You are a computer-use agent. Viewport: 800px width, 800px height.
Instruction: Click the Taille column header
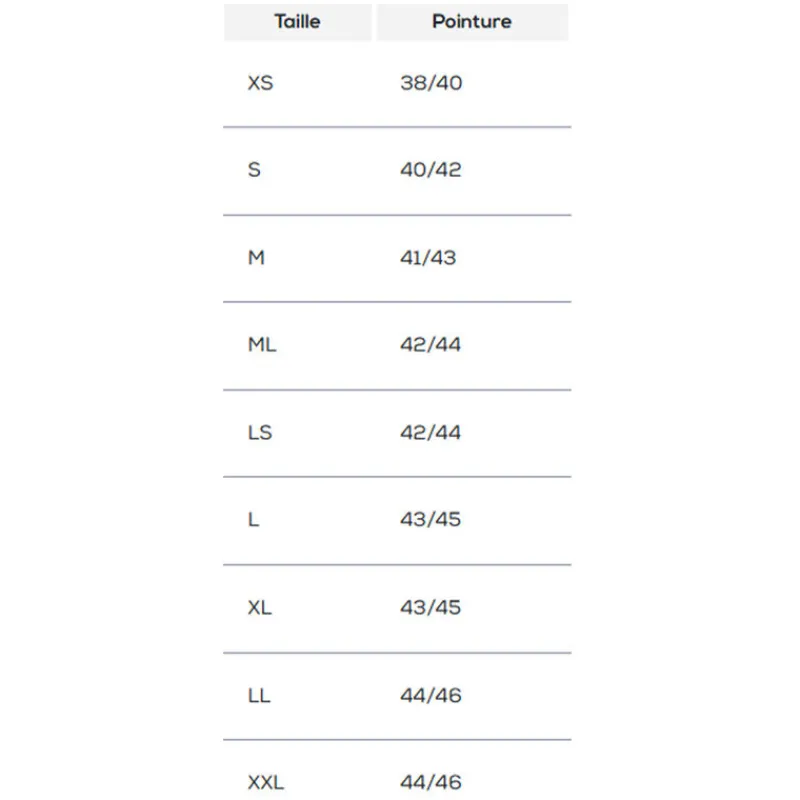[297, 21]
